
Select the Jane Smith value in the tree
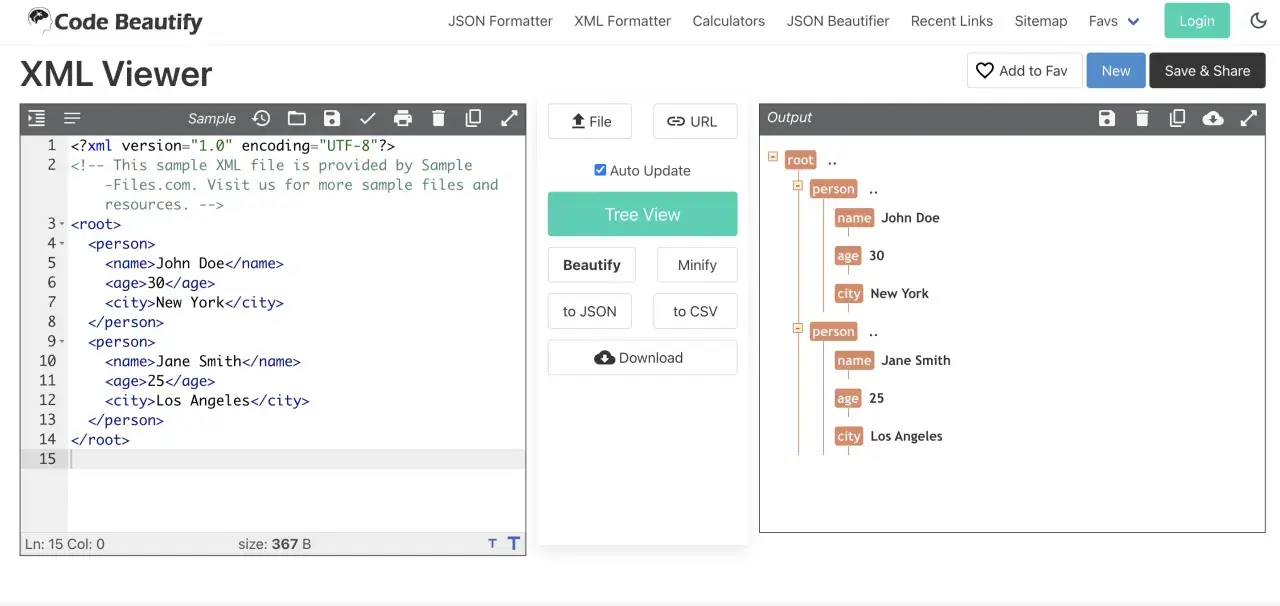click(916, 360)
